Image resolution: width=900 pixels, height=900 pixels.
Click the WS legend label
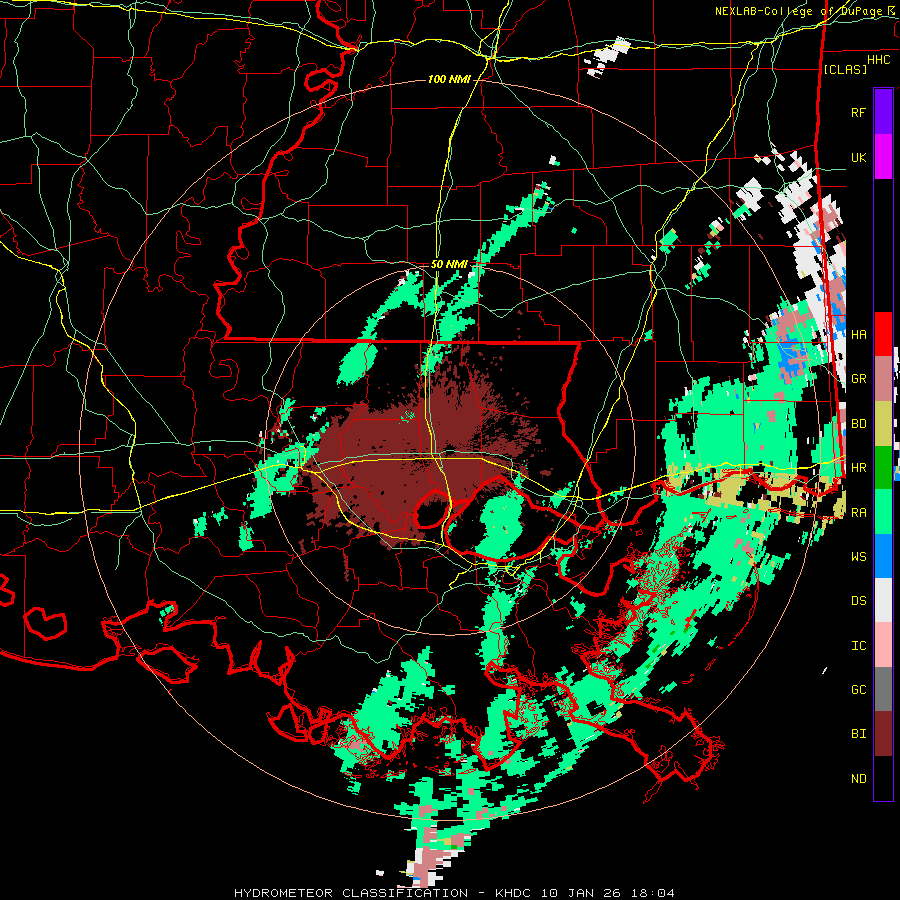click(x=858, y=557)
